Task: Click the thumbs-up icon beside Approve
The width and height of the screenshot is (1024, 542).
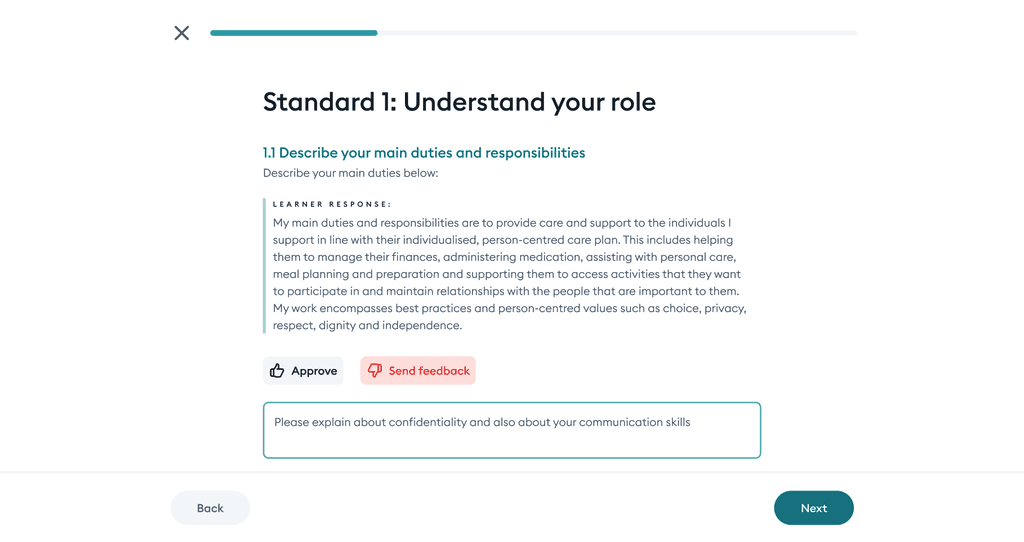Action: click(277, 371)
